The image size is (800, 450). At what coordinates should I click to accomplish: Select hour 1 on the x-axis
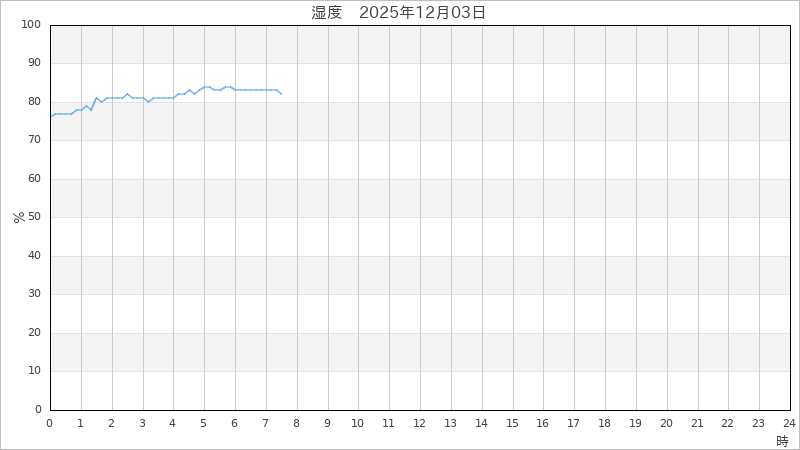tap(81, 423)
